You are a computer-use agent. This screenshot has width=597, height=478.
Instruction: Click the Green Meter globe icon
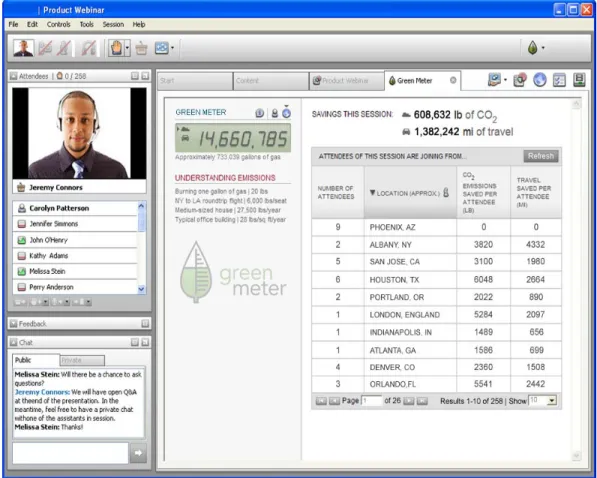click(x=287, y=113)
